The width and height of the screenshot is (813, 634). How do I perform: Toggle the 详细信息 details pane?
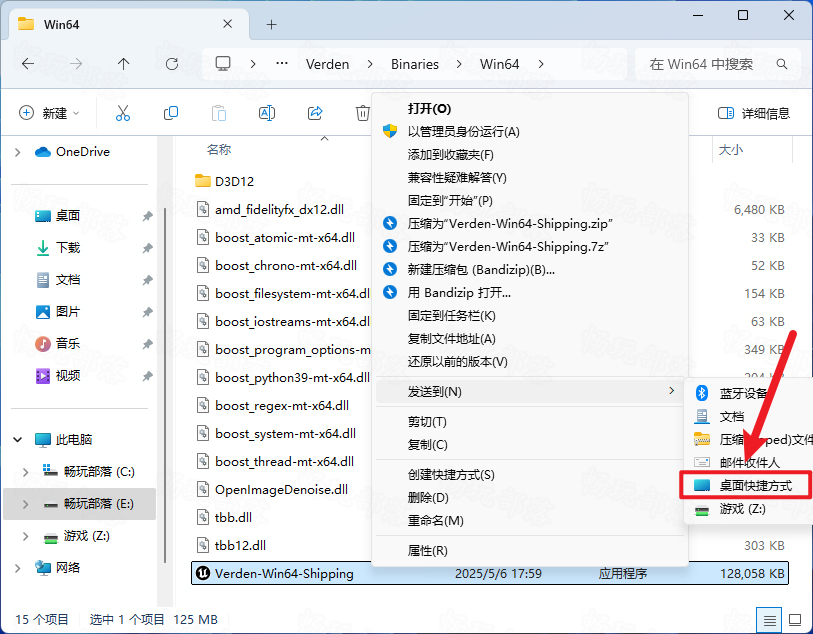coord(754,113)
